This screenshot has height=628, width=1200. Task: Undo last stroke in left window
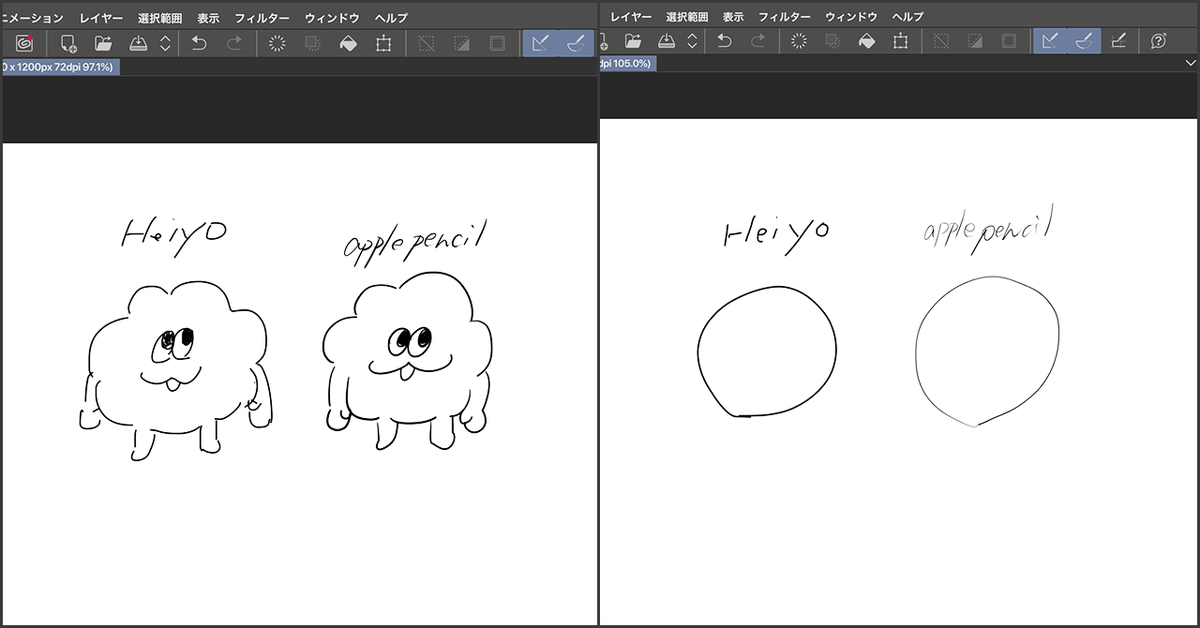point(198,43)
